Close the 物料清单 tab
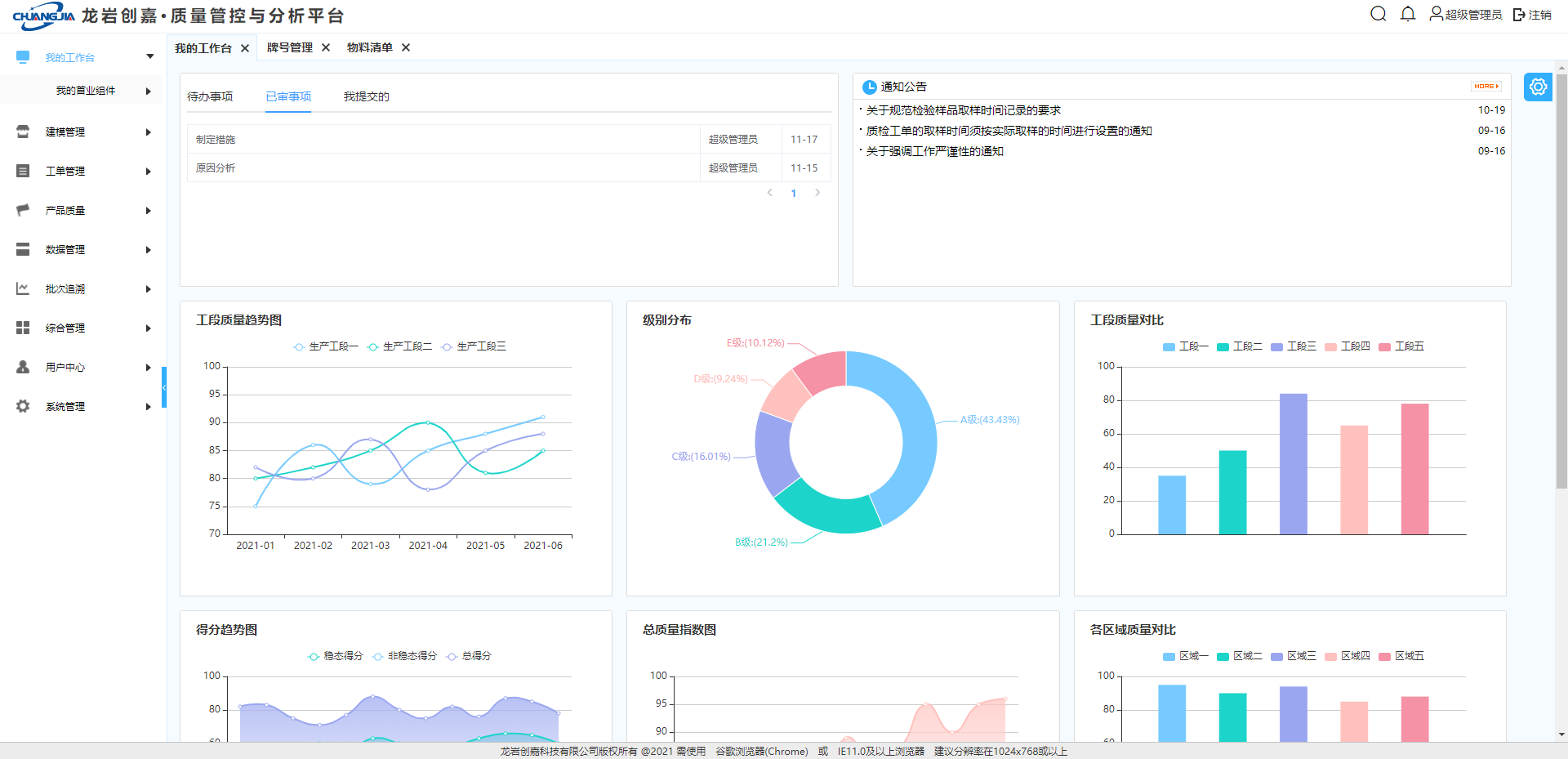Screen dimensions: 1568x759 tap(406, 47)
